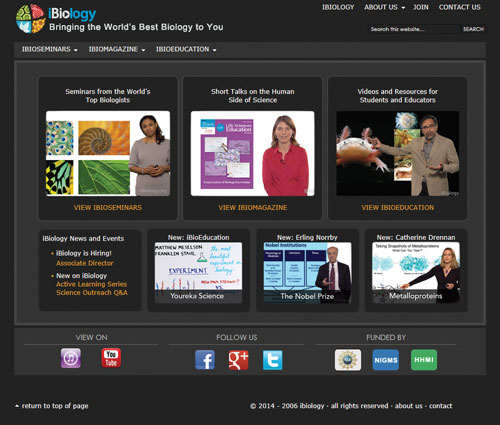Click the NSF funder logo
The height and width of the screenshot is (425, 500).
[x=348, y=360]
